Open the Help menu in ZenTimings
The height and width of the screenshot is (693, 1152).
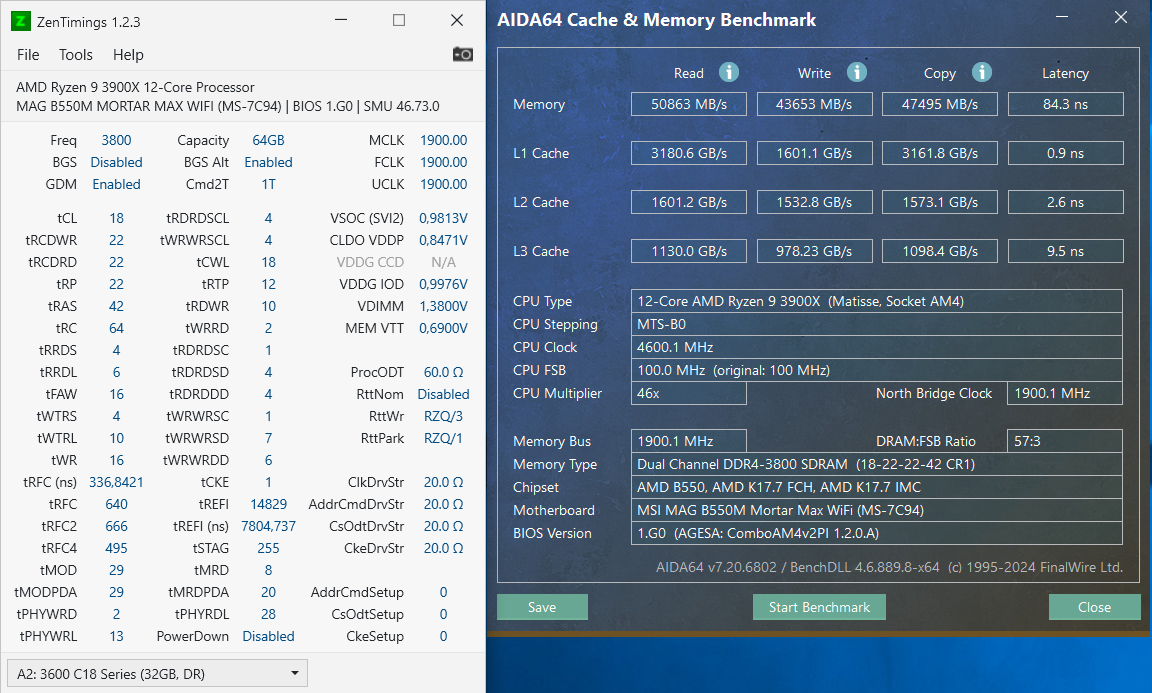pyautogui.click(x=128, y=54)
